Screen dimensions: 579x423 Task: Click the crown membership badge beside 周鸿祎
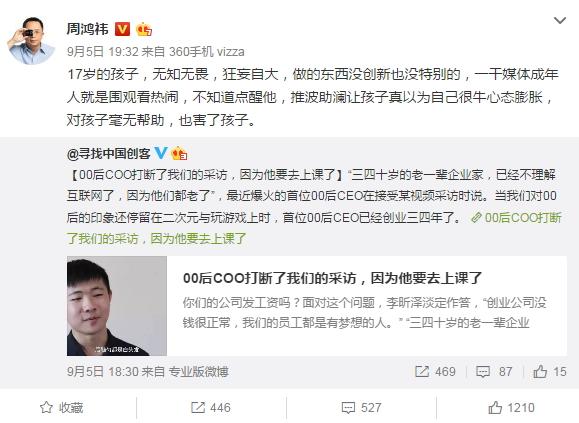144,29
